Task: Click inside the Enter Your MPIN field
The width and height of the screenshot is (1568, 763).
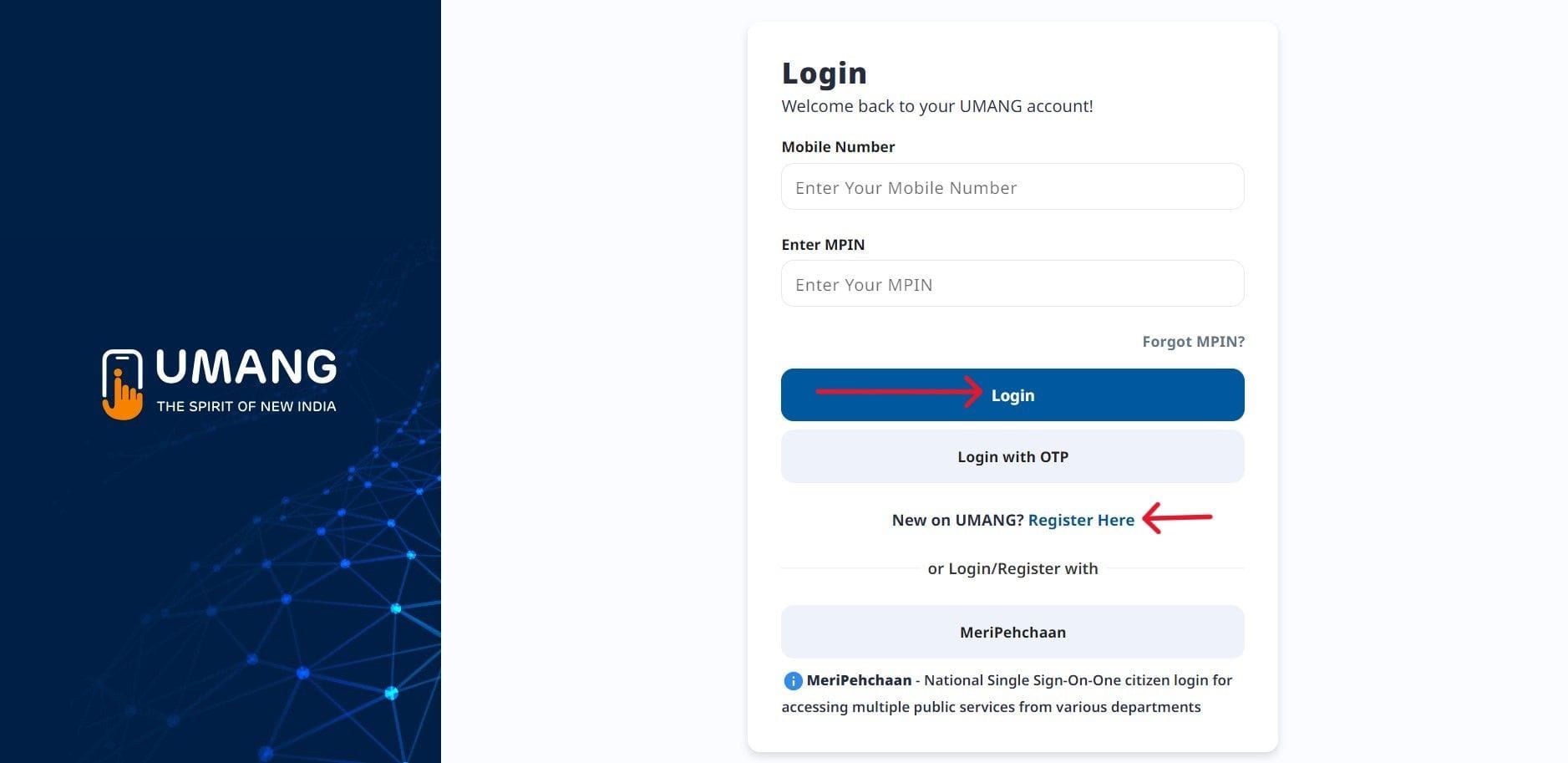Action: 1012,283
